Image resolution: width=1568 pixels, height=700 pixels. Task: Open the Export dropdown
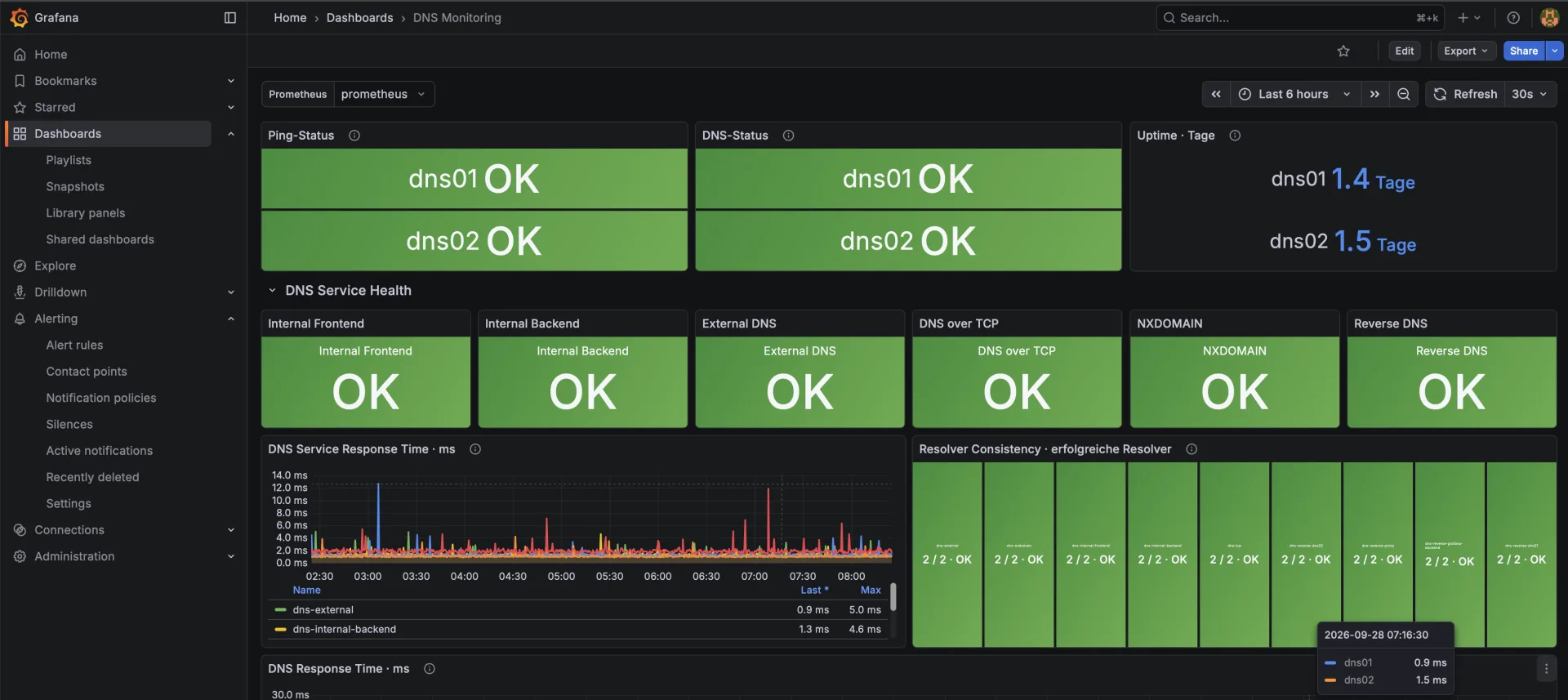click(x=1467, y=51)
